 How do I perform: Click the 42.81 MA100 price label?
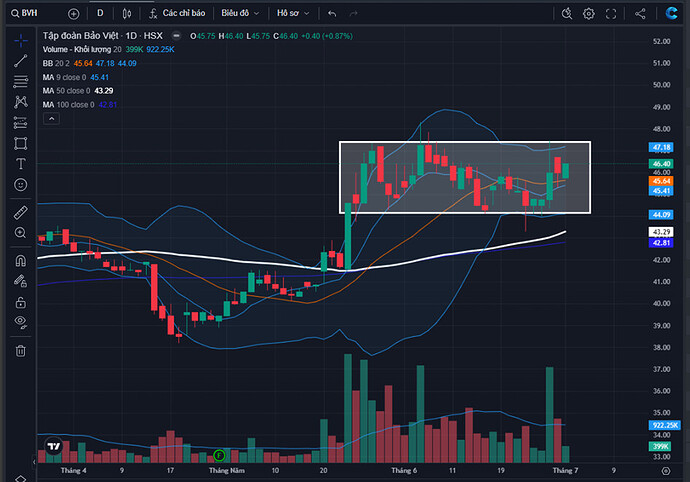tap(661, 243)
